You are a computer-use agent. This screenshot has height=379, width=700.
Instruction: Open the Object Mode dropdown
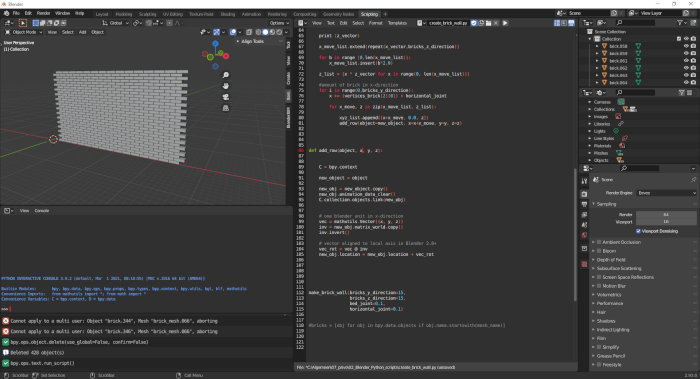point(24,32)
